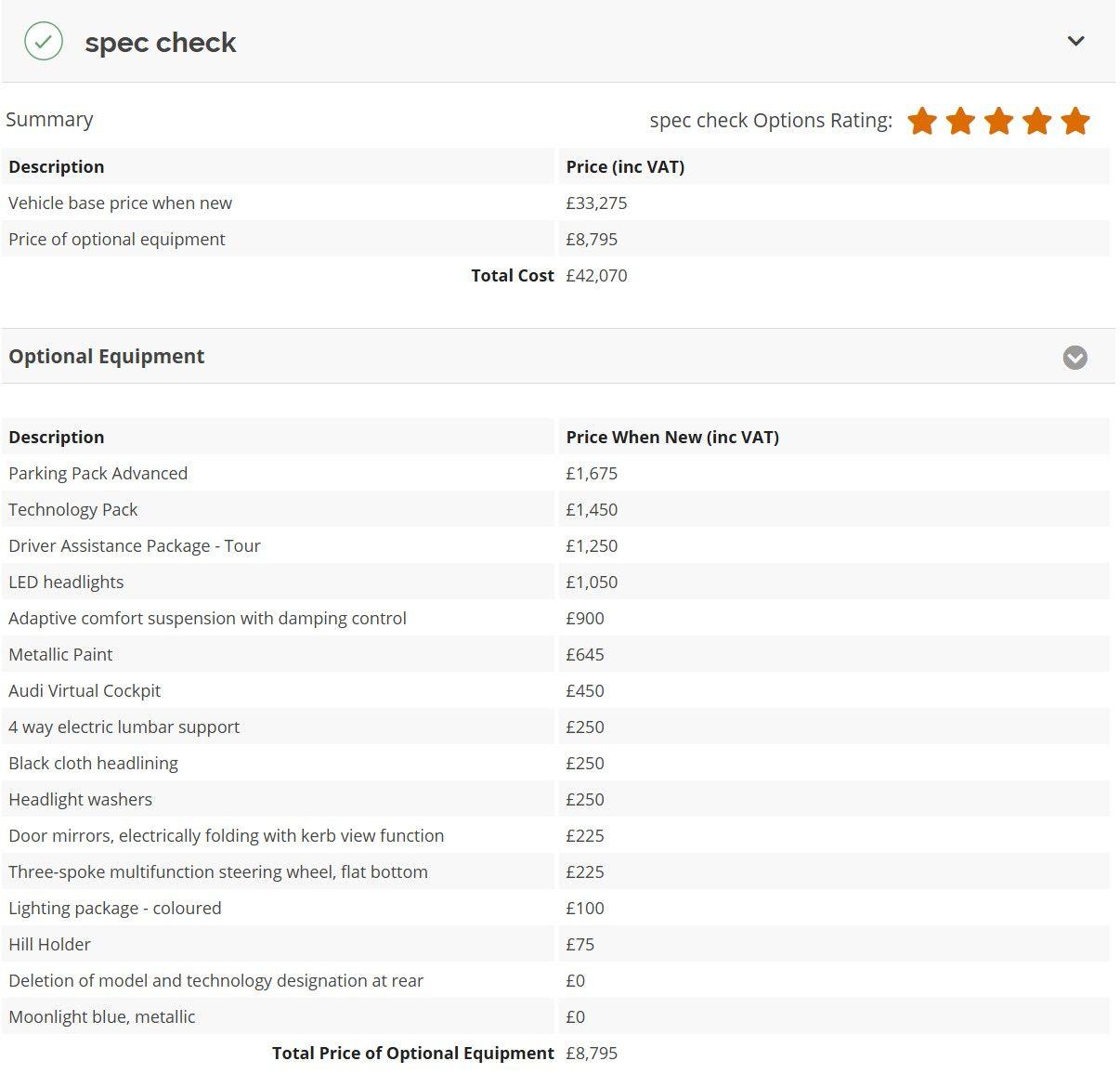Image resolution: width=1120 pixels, height=1087 pixels.
Task: Click the second orange rating star
Action: 960,121
